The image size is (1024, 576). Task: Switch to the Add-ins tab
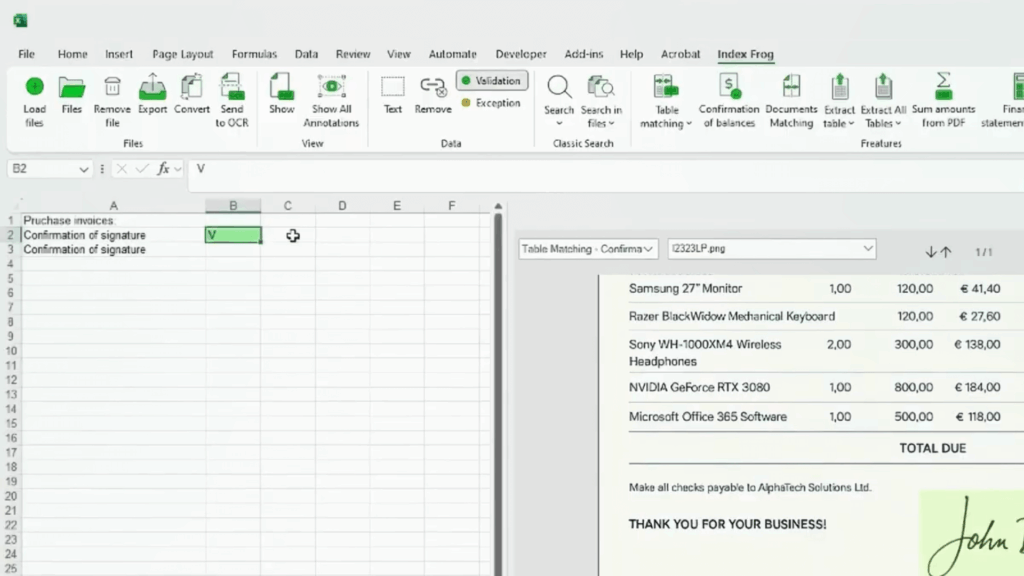coord(584,54)
